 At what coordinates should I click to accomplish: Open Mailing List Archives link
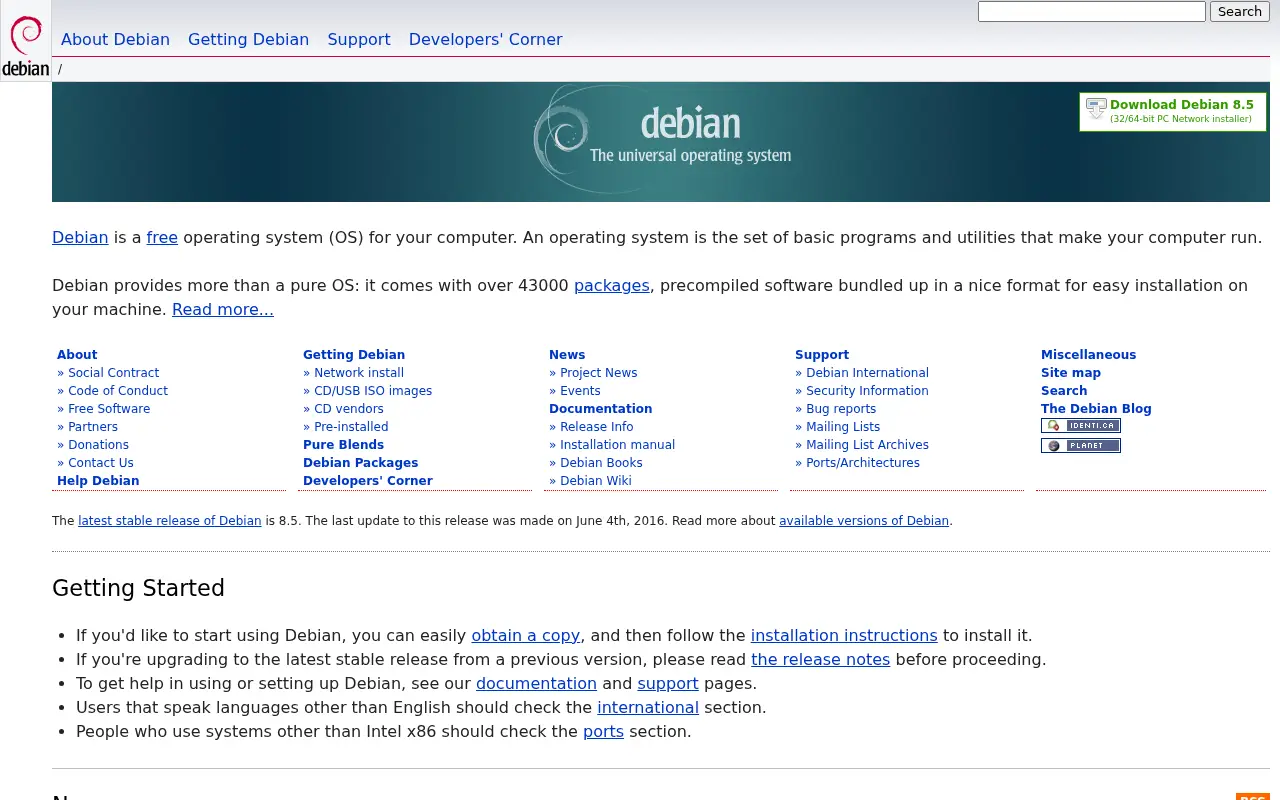click(x=867, y=445)
